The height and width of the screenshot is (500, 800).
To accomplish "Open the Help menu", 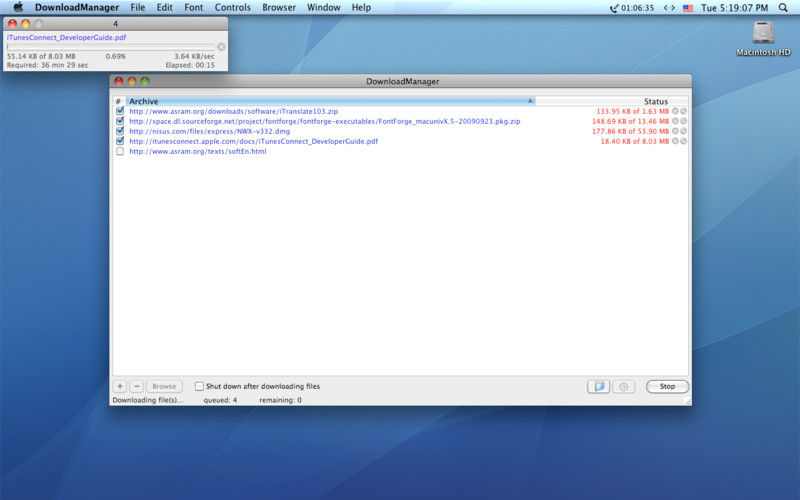I will click(x=361, y=8).
